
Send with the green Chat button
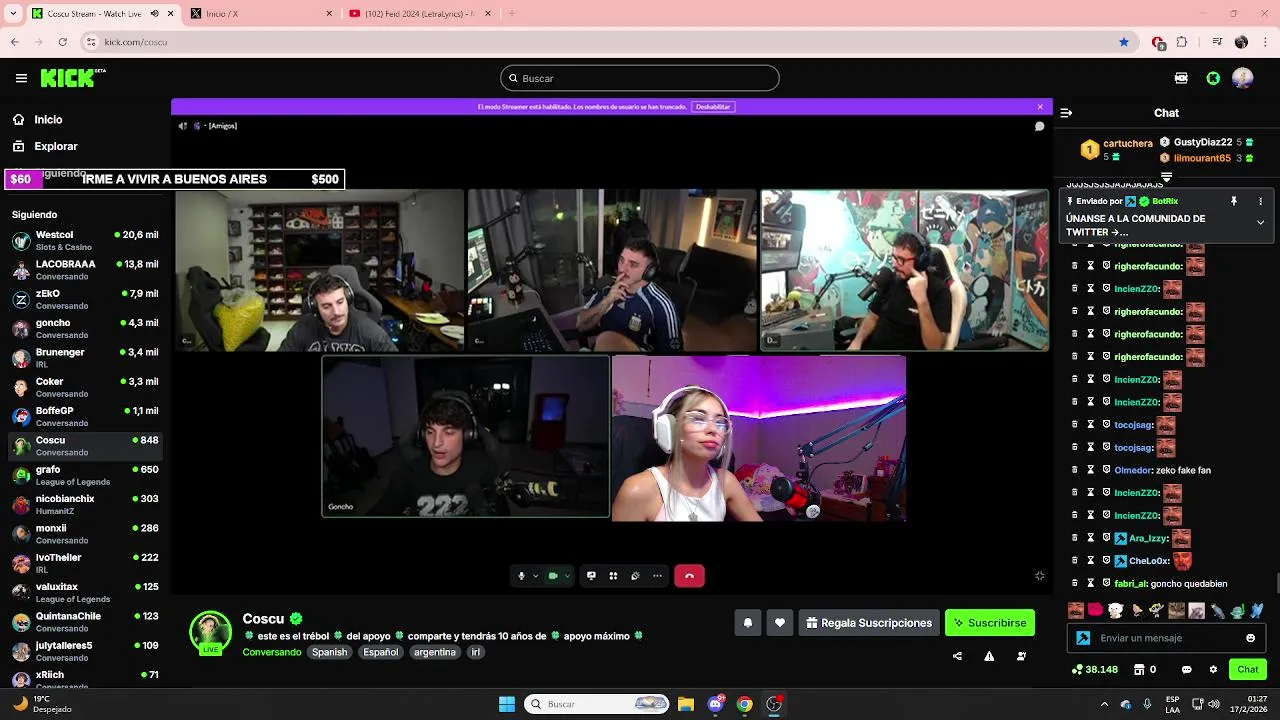click(1248, 670)
